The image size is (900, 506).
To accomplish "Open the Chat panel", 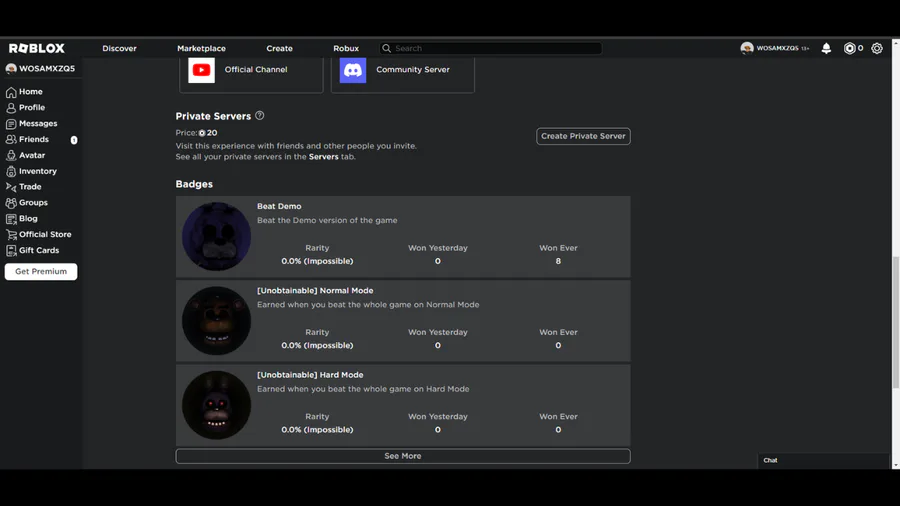I will pos(823,460).
